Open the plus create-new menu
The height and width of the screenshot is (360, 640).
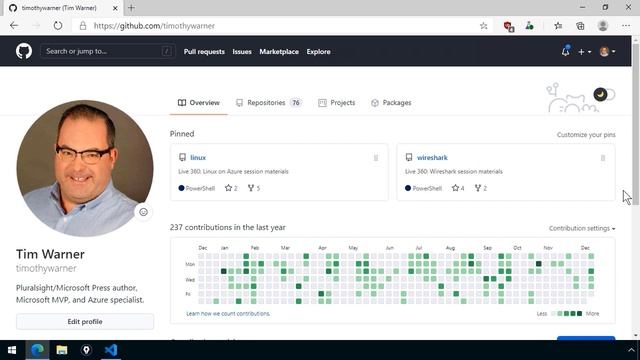(584, 52)
